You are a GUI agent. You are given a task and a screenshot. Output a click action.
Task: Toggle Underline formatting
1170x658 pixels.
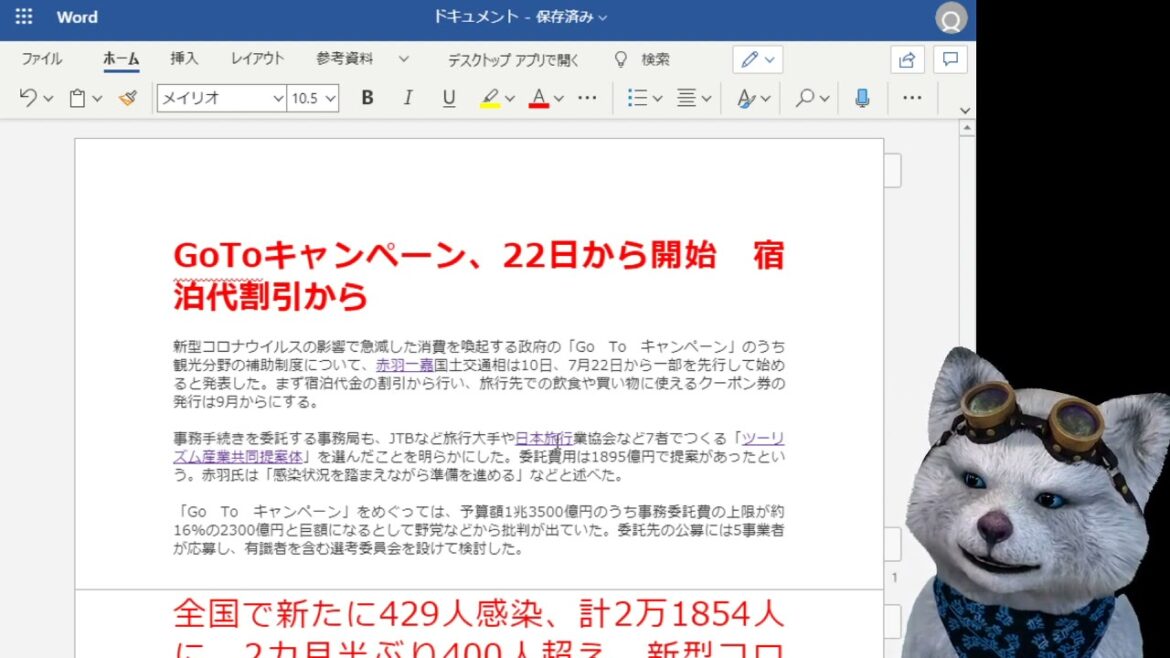449,98
